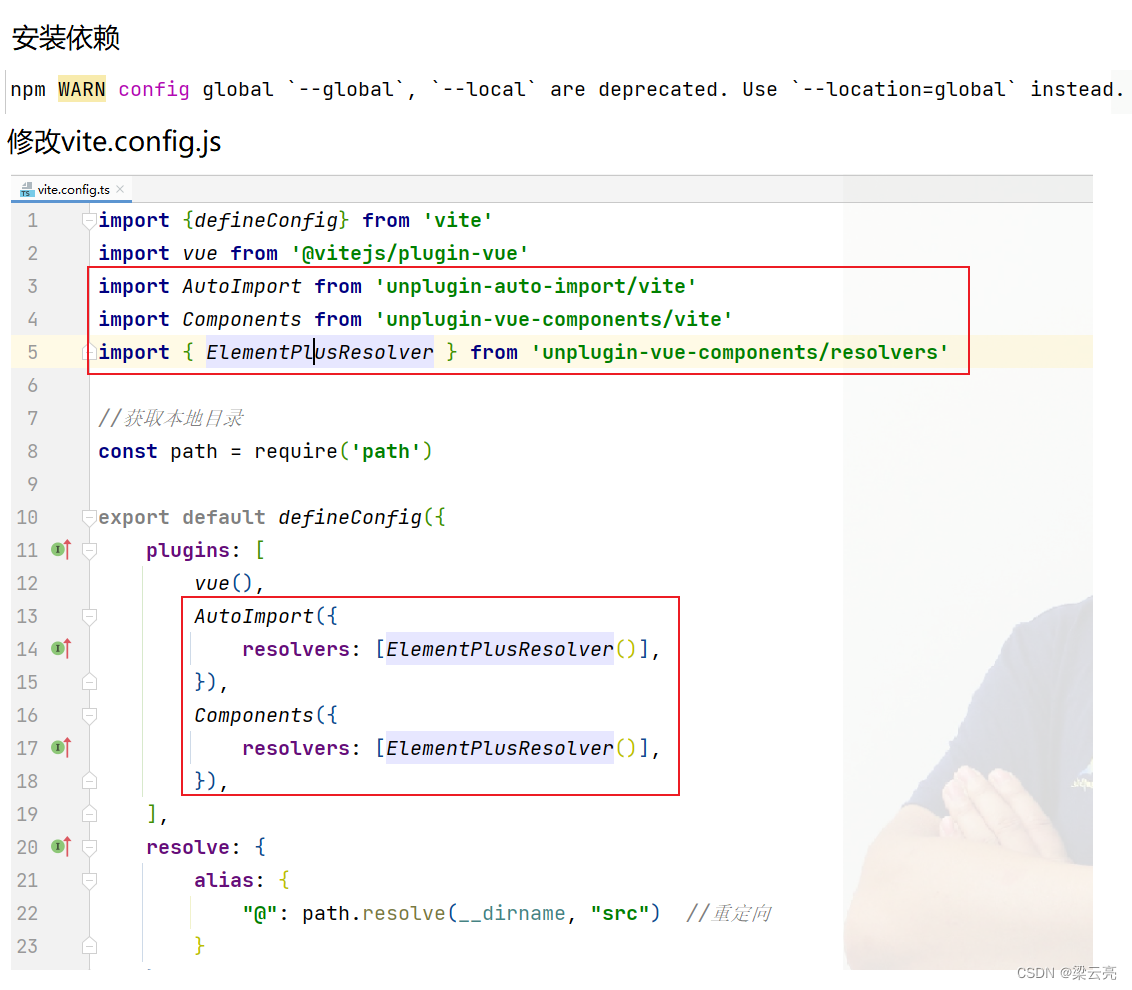The width and height of the screenshot is (1132, 990).
Task: Click the //获取本地目录 comment on line 7
Action: 170,418
